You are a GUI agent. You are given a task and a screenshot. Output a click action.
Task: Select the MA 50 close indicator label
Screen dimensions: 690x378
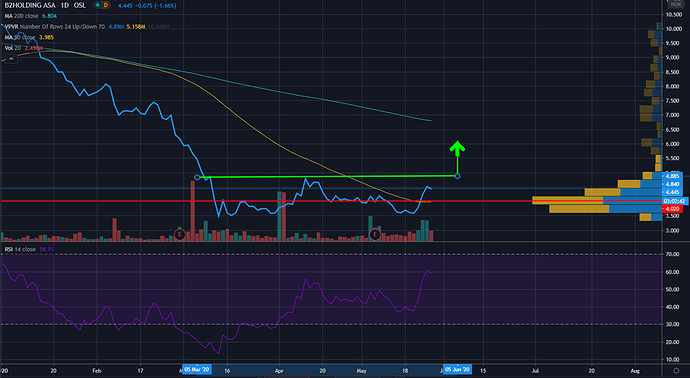tap(20, 37)
